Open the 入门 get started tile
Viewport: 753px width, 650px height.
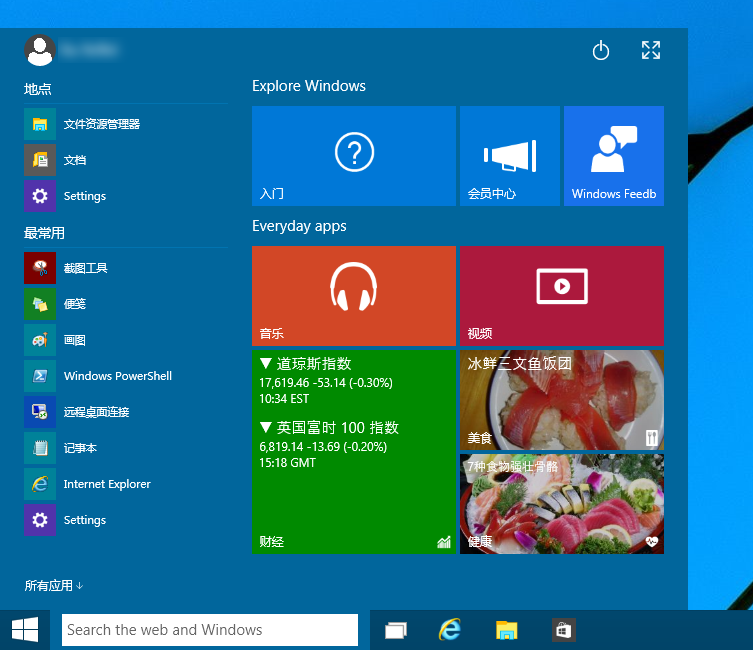[x=353, y=156]
